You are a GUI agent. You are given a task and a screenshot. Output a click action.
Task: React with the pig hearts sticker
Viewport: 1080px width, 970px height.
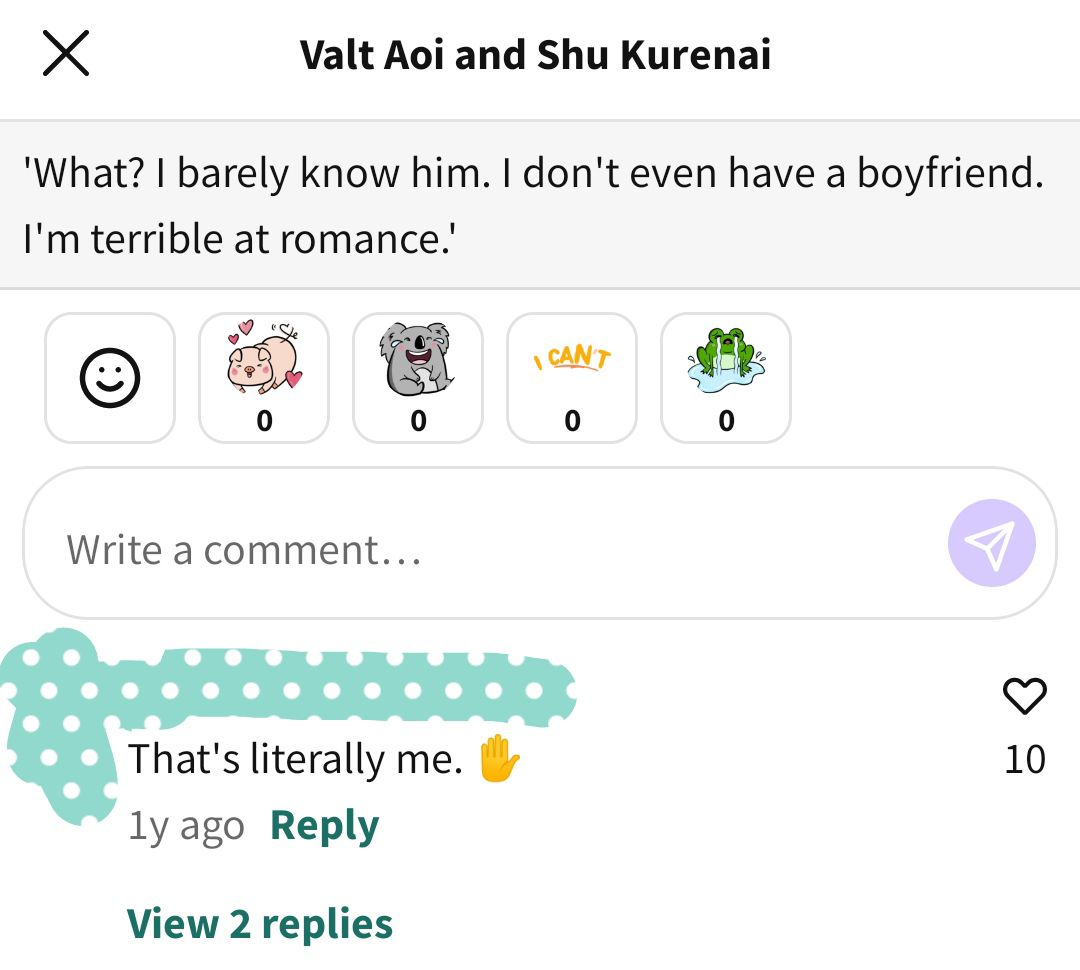(x=264, y=378)
